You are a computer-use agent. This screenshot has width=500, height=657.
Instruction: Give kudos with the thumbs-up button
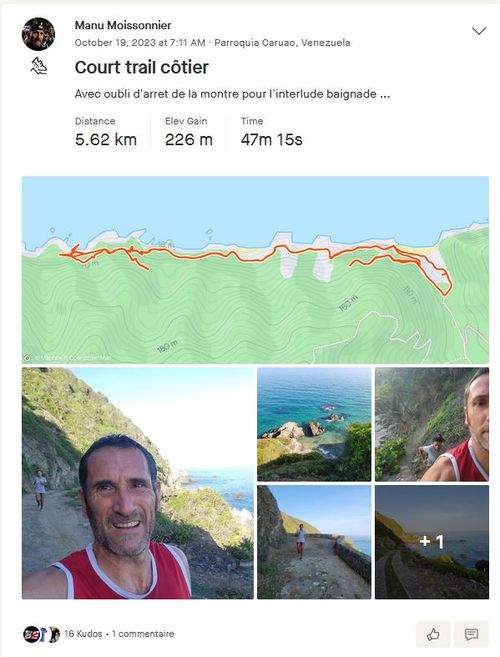pos(433,634)
